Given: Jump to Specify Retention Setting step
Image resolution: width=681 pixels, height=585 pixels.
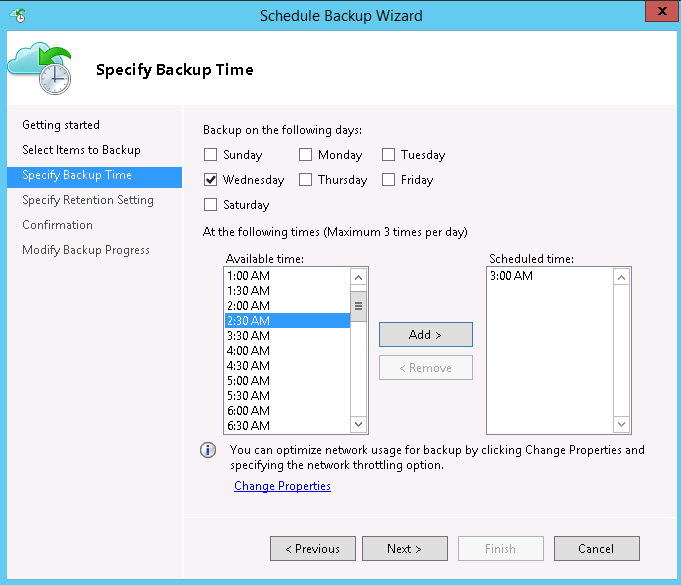Looking at the screenshot, I should pos(88,200).
